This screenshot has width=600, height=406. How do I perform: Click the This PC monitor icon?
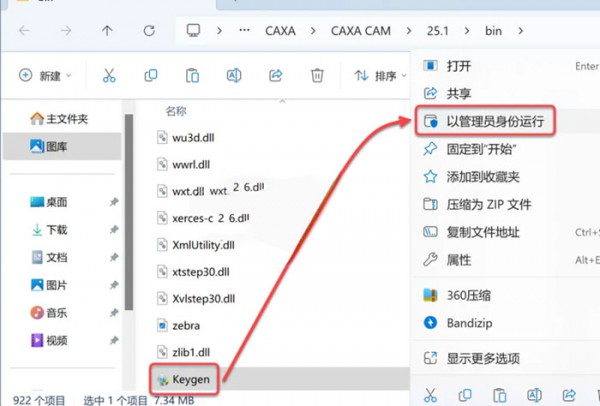193,30
